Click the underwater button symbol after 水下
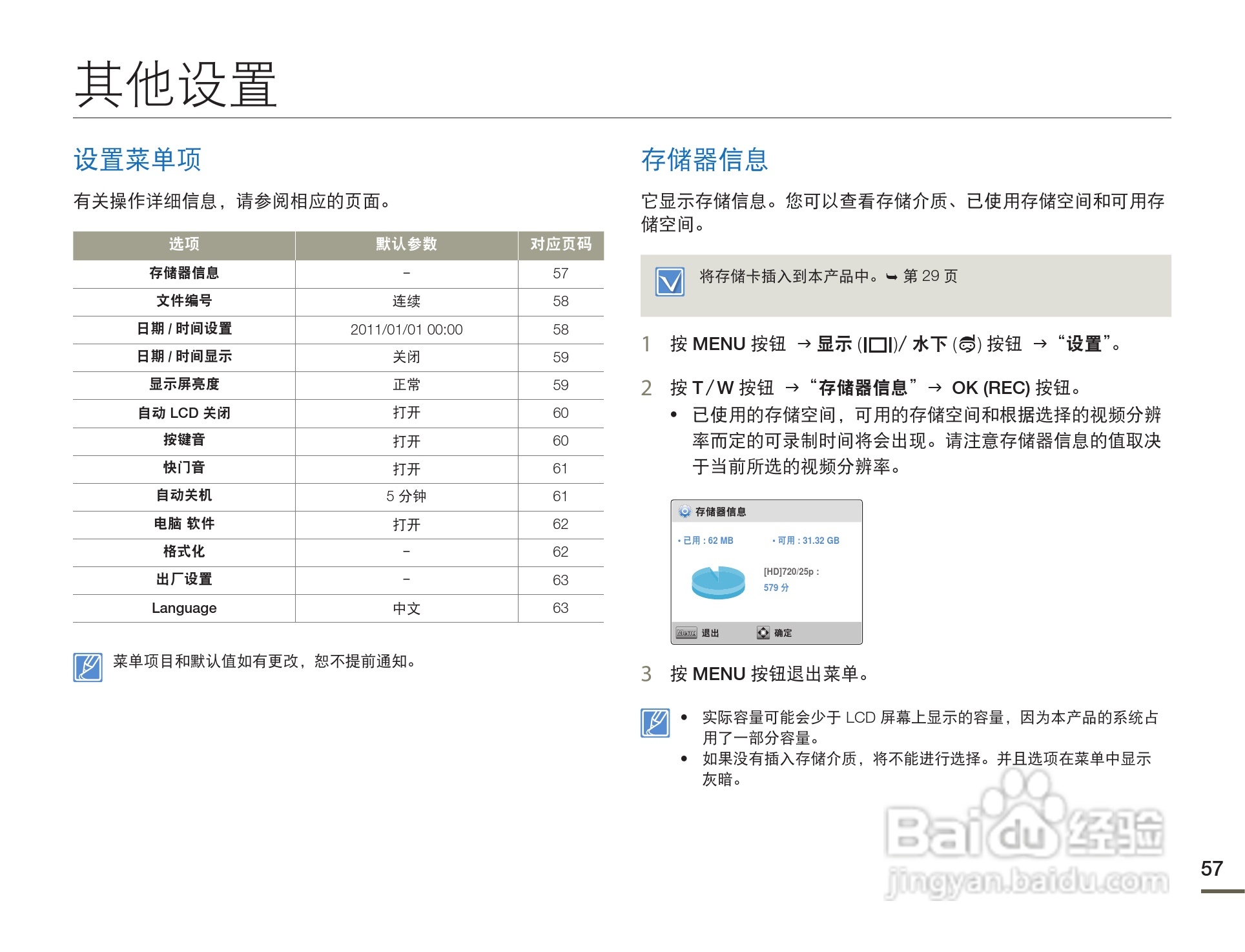1245x952 pixels. coord(967,345)
